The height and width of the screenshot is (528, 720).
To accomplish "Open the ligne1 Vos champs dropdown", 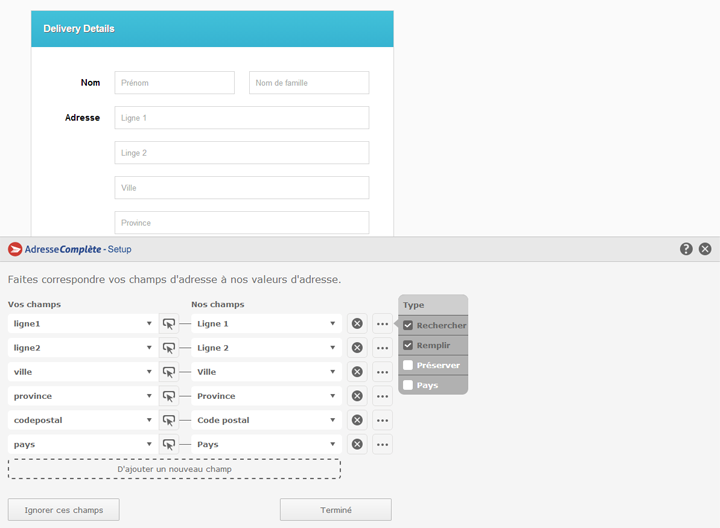I will click(83, 324).
